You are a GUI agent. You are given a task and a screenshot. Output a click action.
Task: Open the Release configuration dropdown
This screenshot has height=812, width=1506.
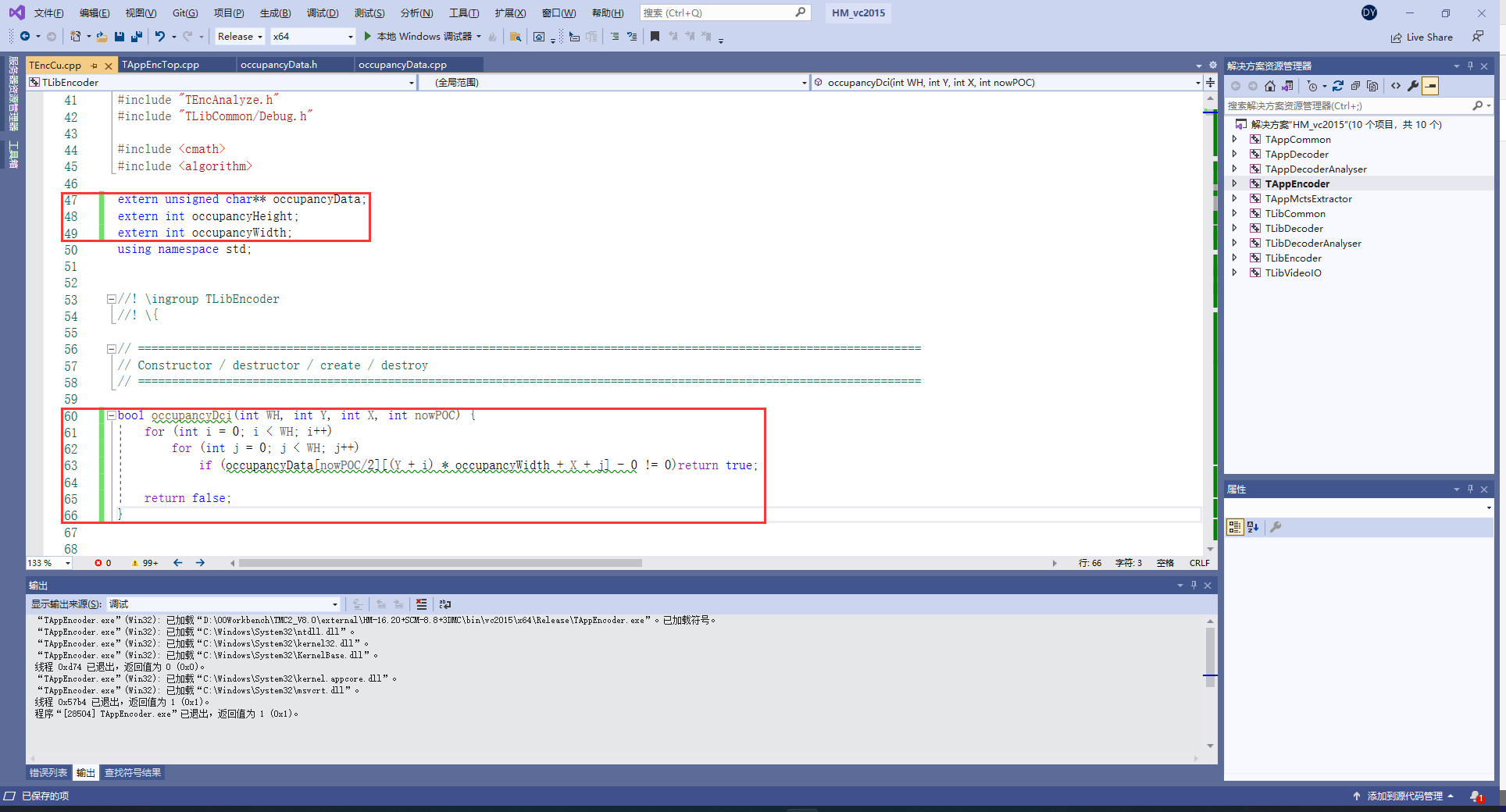240,36
